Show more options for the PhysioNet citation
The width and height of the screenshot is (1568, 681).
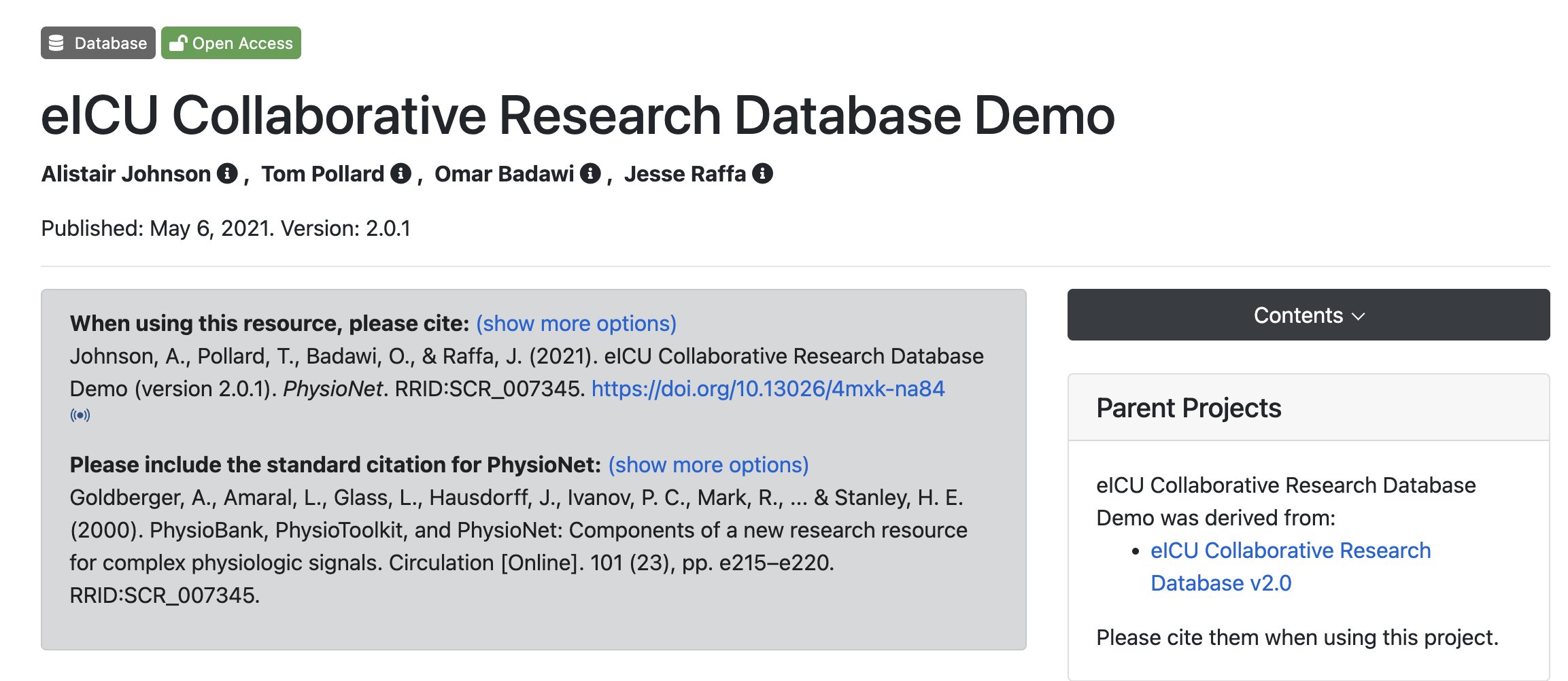tap(709, 465)
